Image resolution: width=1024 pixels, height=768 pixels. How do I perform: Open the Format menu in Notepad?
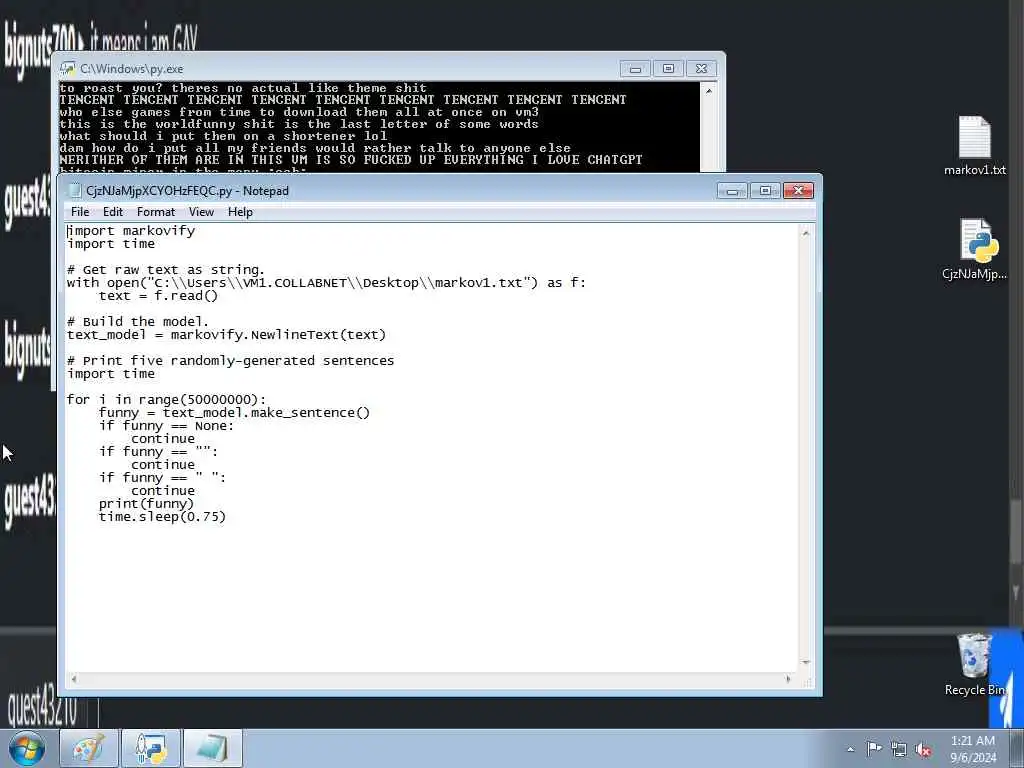(155, 212)
